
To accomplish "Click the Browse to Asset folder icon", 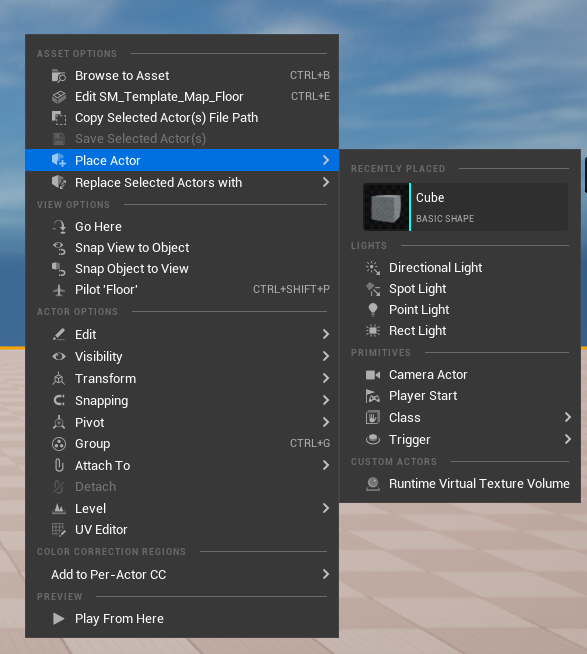I will [59, 76].
